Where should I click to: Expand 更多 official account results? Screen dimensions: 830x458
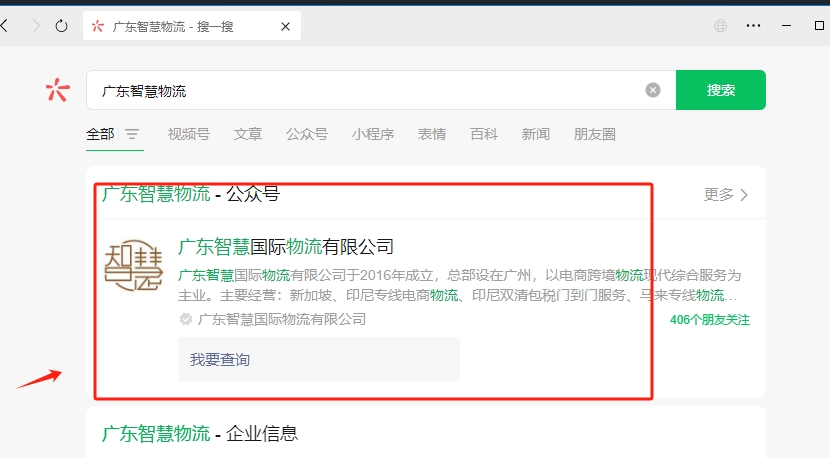coord(726,195)
